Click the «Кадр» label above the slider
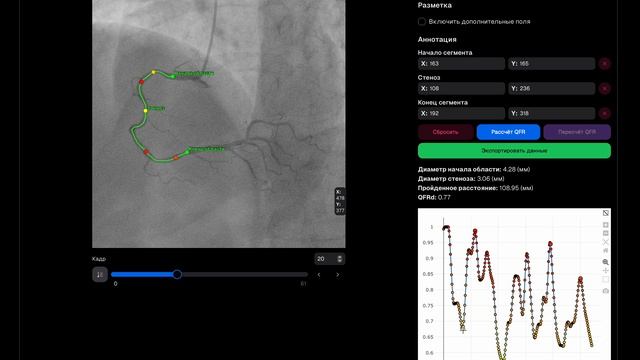640x360 pixels. (x=99, y=259)
